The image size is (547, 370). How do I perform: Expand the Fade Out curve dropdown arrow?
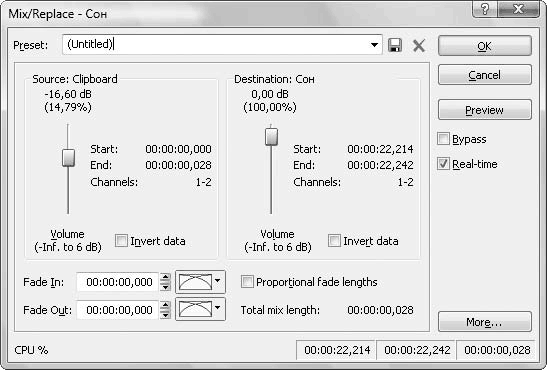pyautogui.click(x=218, y=308)
